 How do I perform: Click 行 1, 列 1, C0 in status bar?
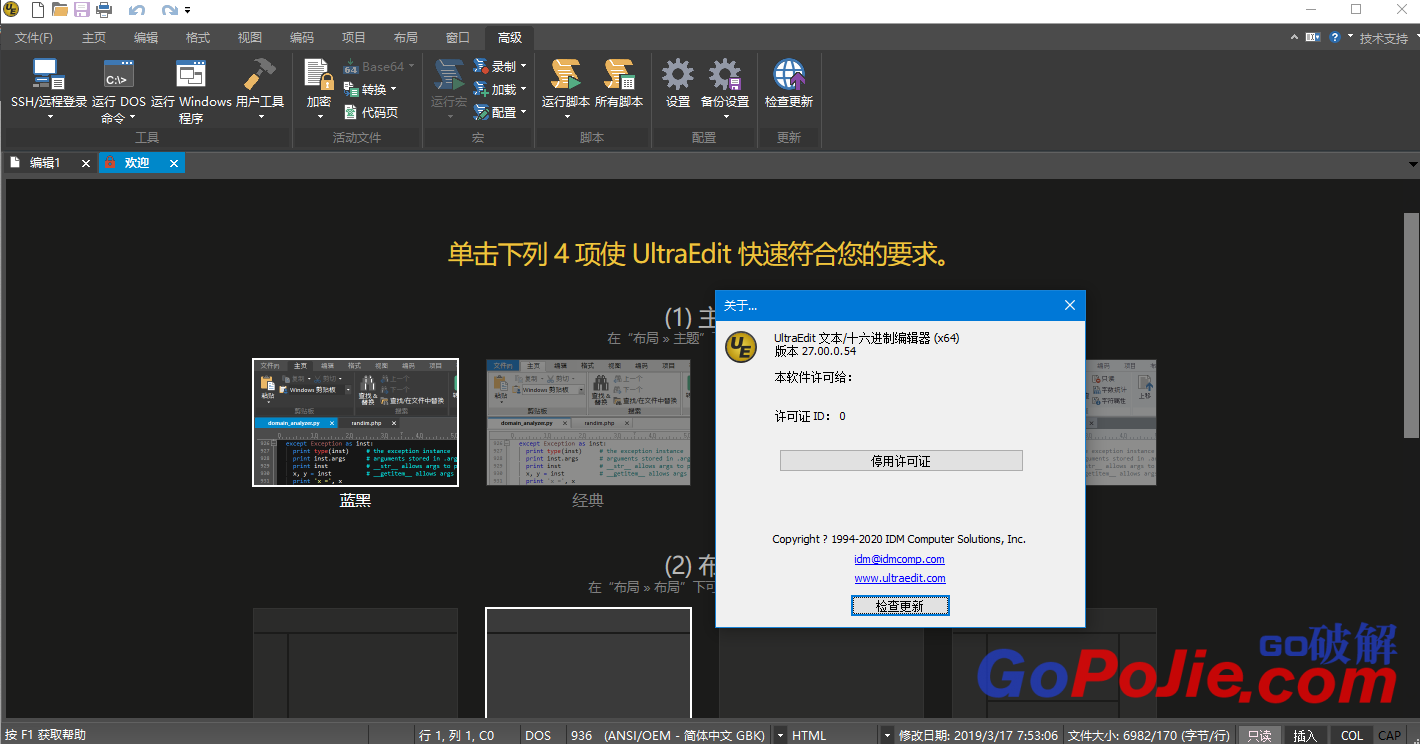(456, 735)
